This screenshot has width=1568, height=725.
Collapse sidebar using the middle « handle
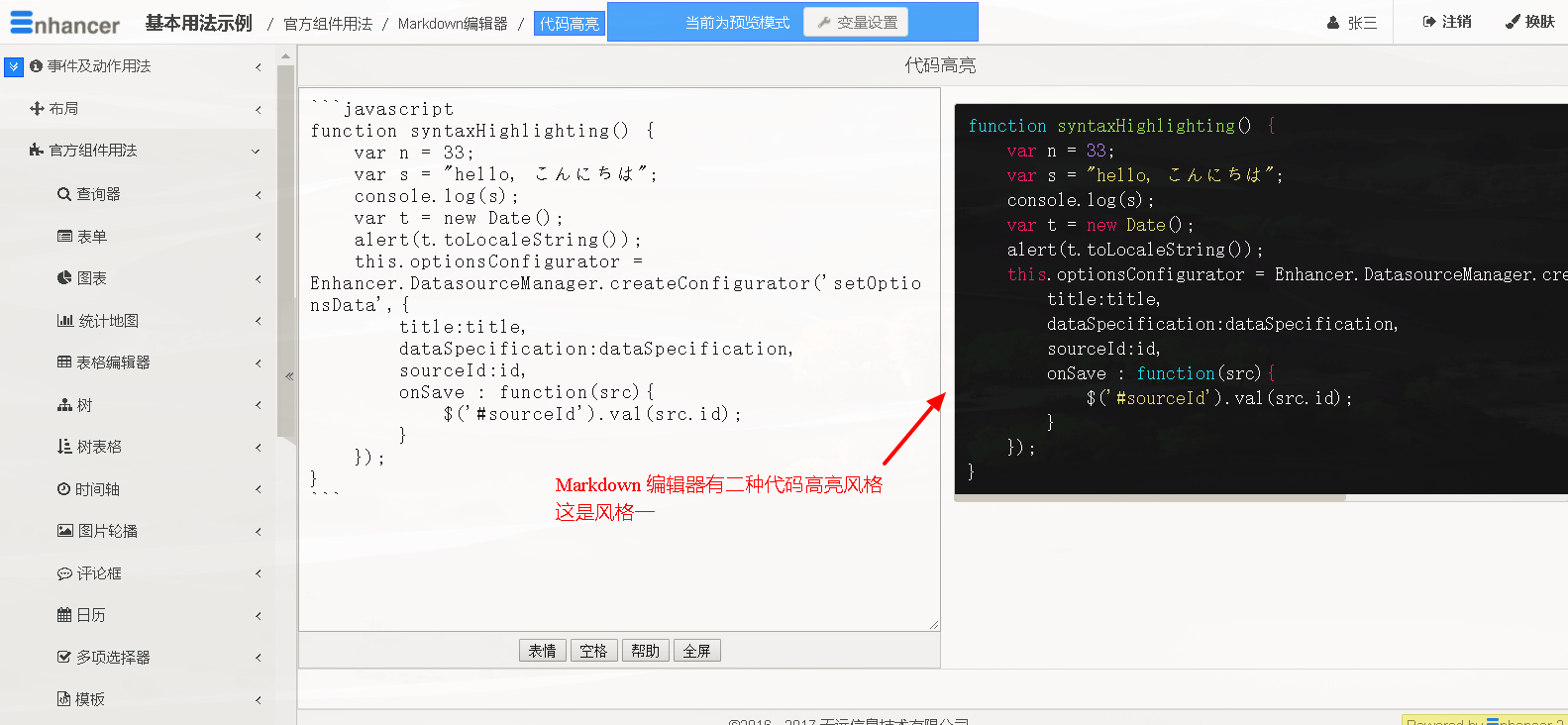289,376
